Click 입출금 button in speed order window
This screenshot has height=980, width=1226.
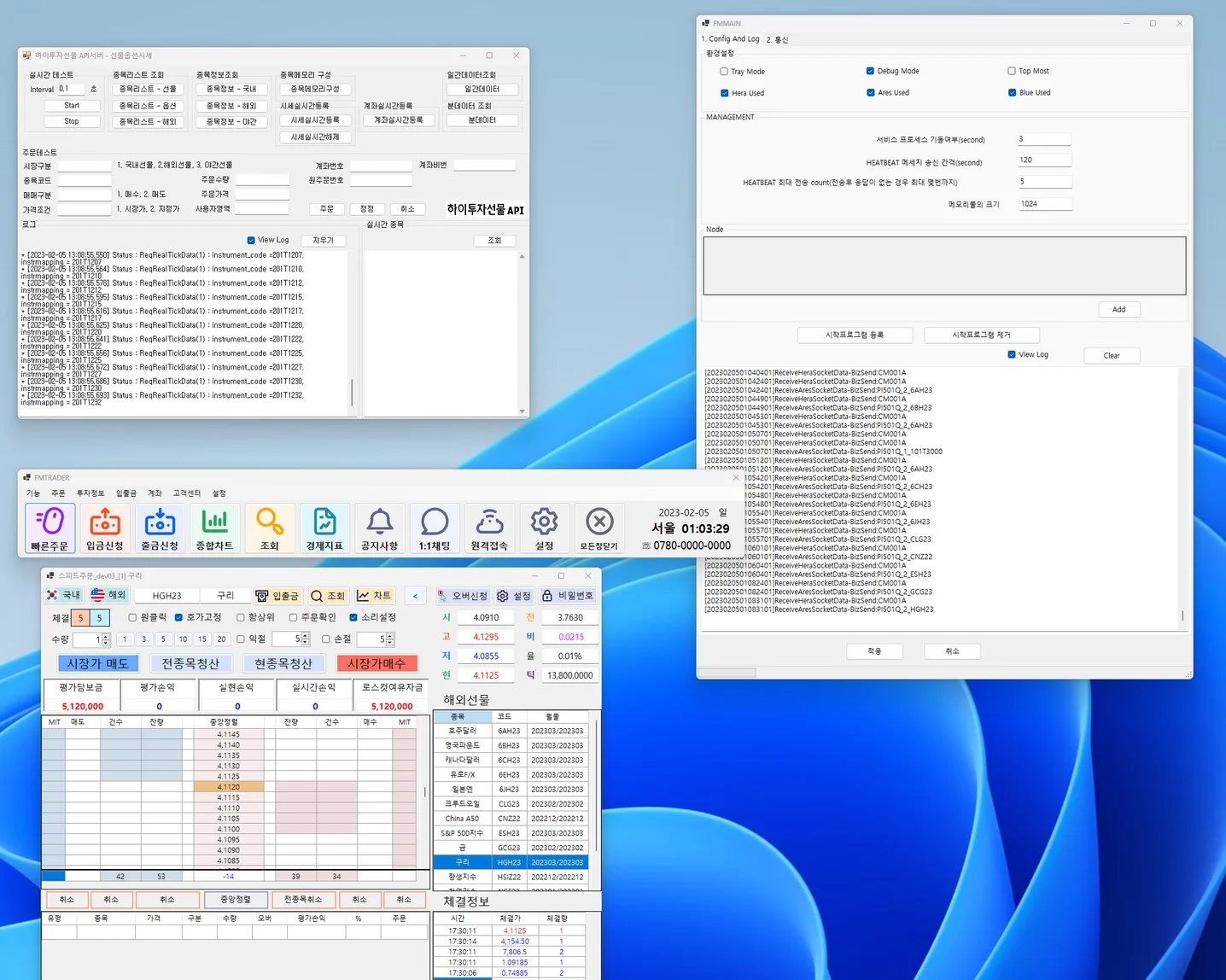tap(277, 596)
